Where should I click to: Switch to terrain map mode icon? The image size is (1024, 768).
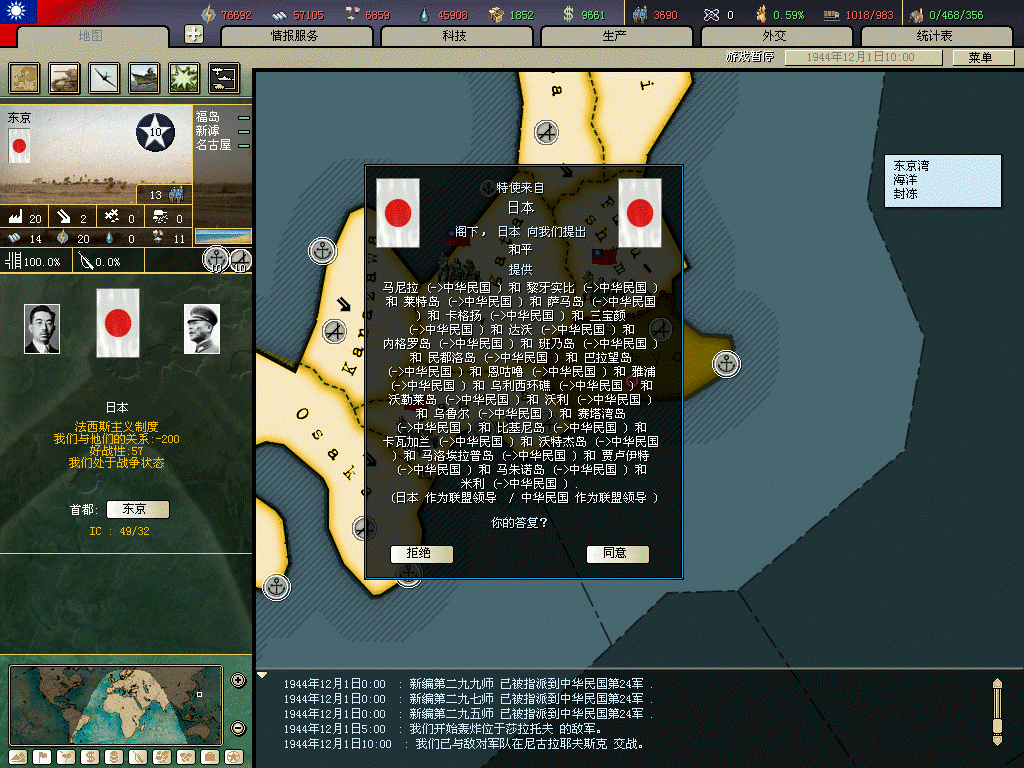pos(18,757)
